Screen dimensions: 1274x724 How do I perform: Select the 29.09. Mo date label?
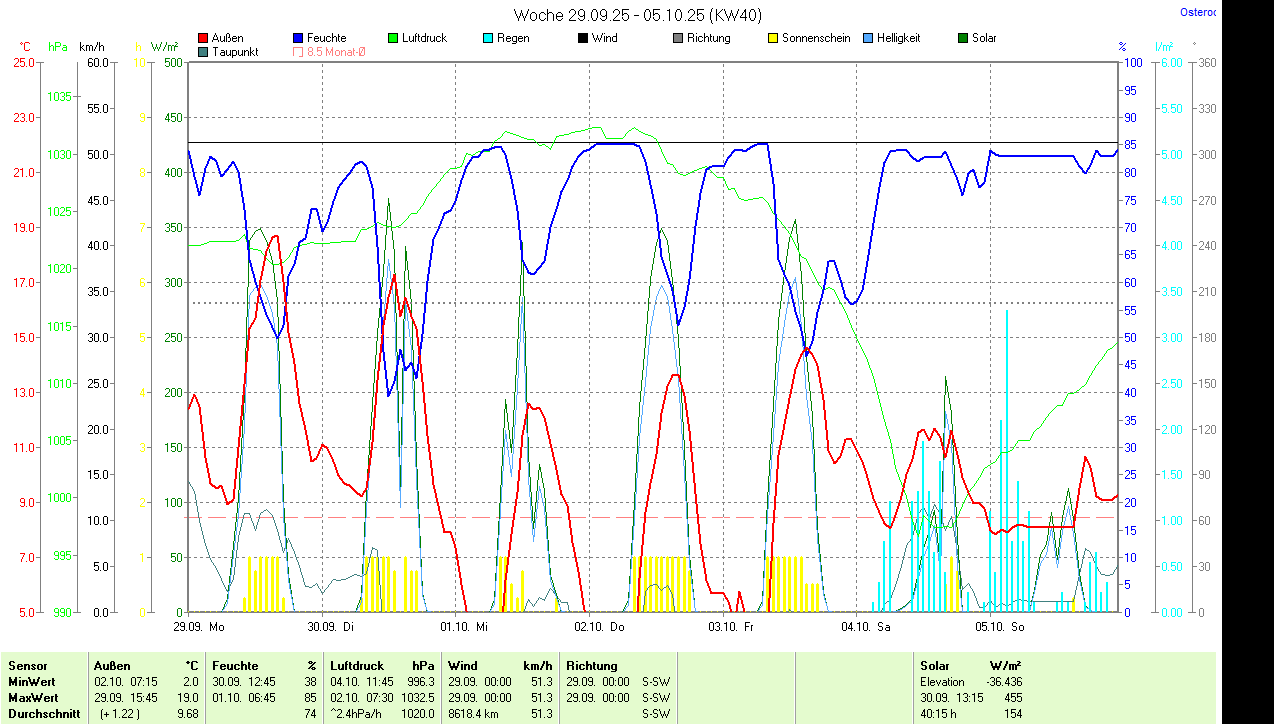click(198, 627)
